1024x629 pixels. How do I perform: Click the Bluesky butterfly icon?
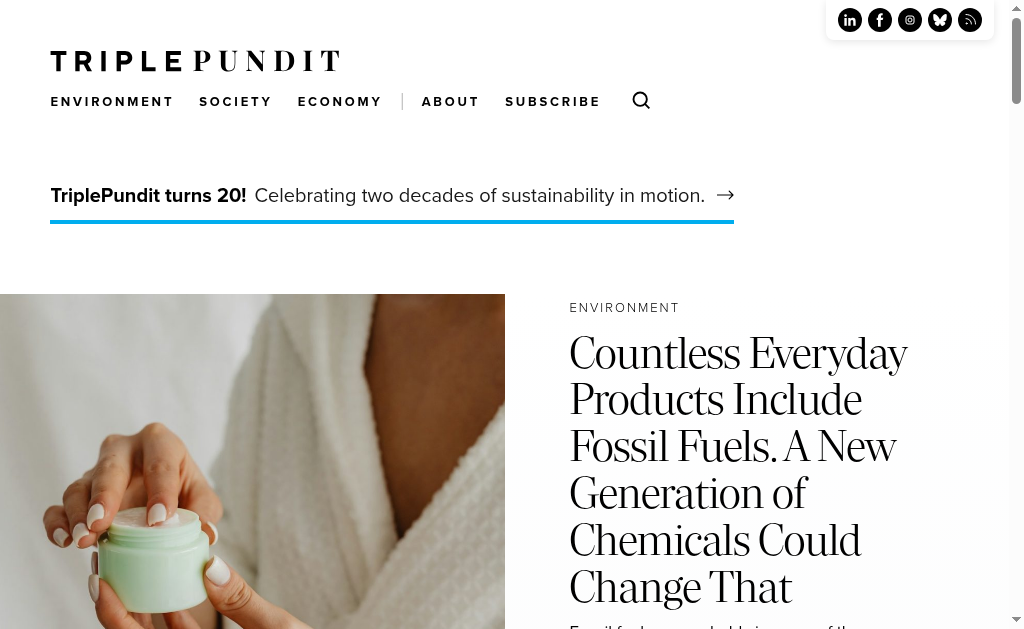[x=940, y=20]
